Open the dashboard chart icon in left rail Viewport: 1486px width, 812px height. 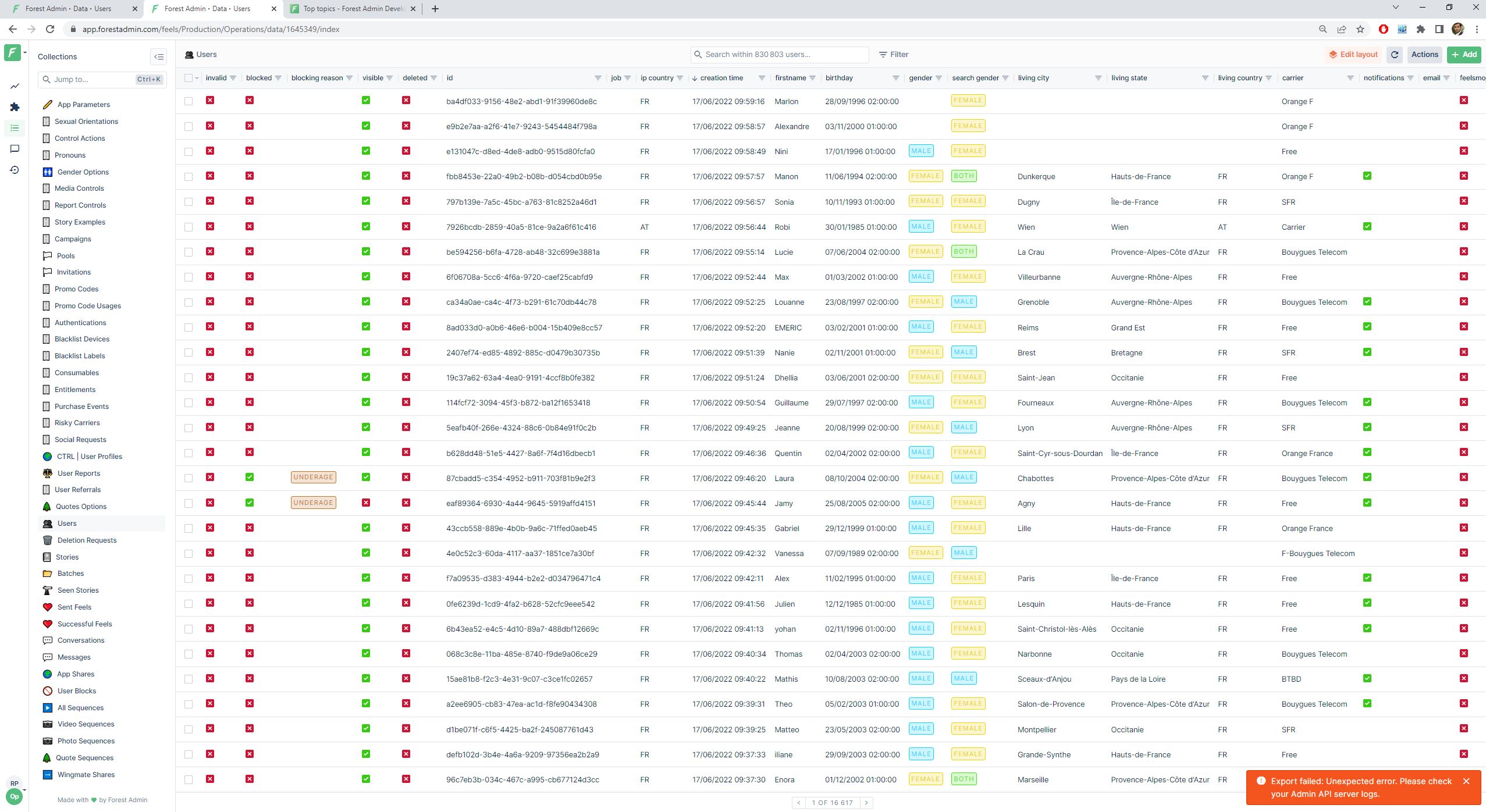coord(15,86)
